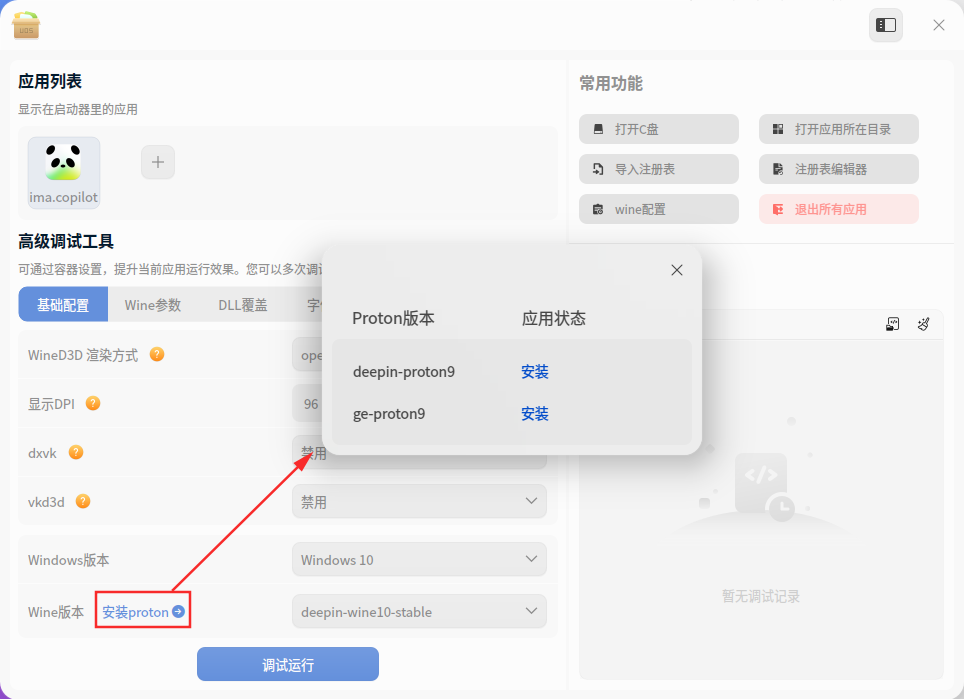964x699 pixels.
Task: Click the deepin-proton9 row name
Action: pos(404,372)
